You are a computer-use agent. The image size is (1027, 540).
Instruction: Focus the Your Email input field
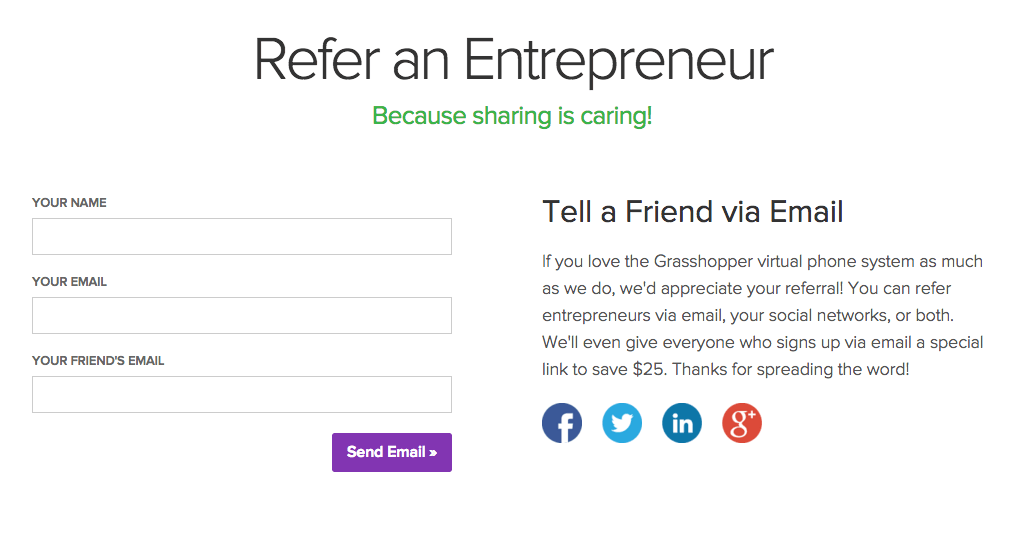click(242, 315)
